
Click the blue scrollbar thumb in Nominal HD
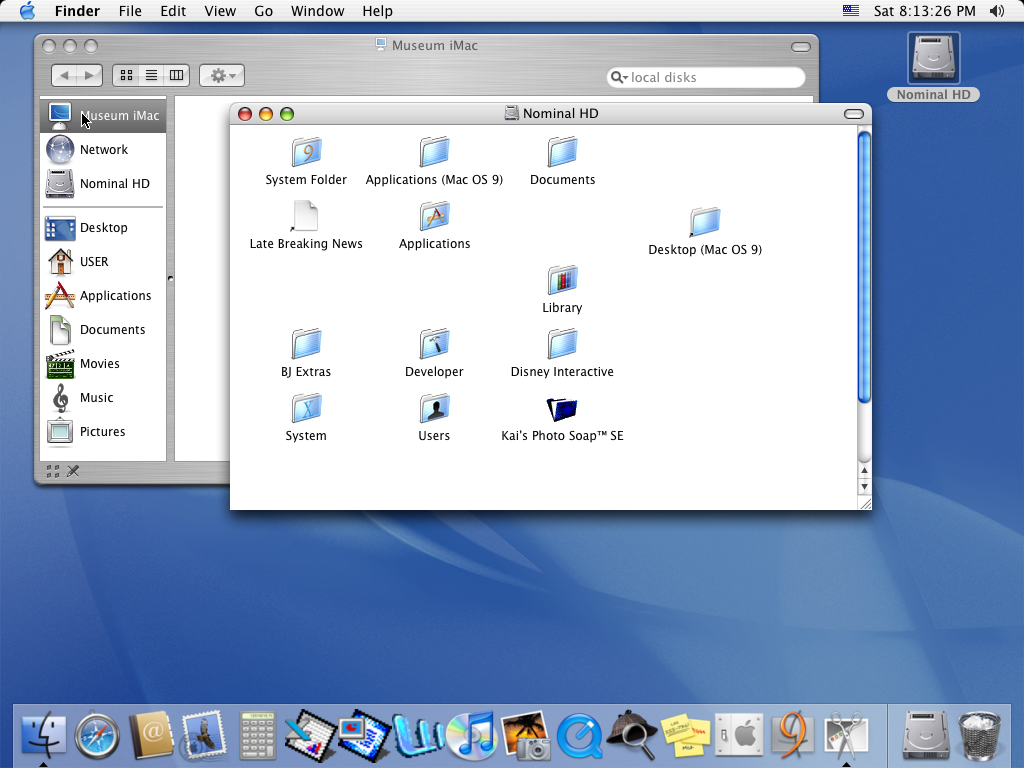pos(864,268)
